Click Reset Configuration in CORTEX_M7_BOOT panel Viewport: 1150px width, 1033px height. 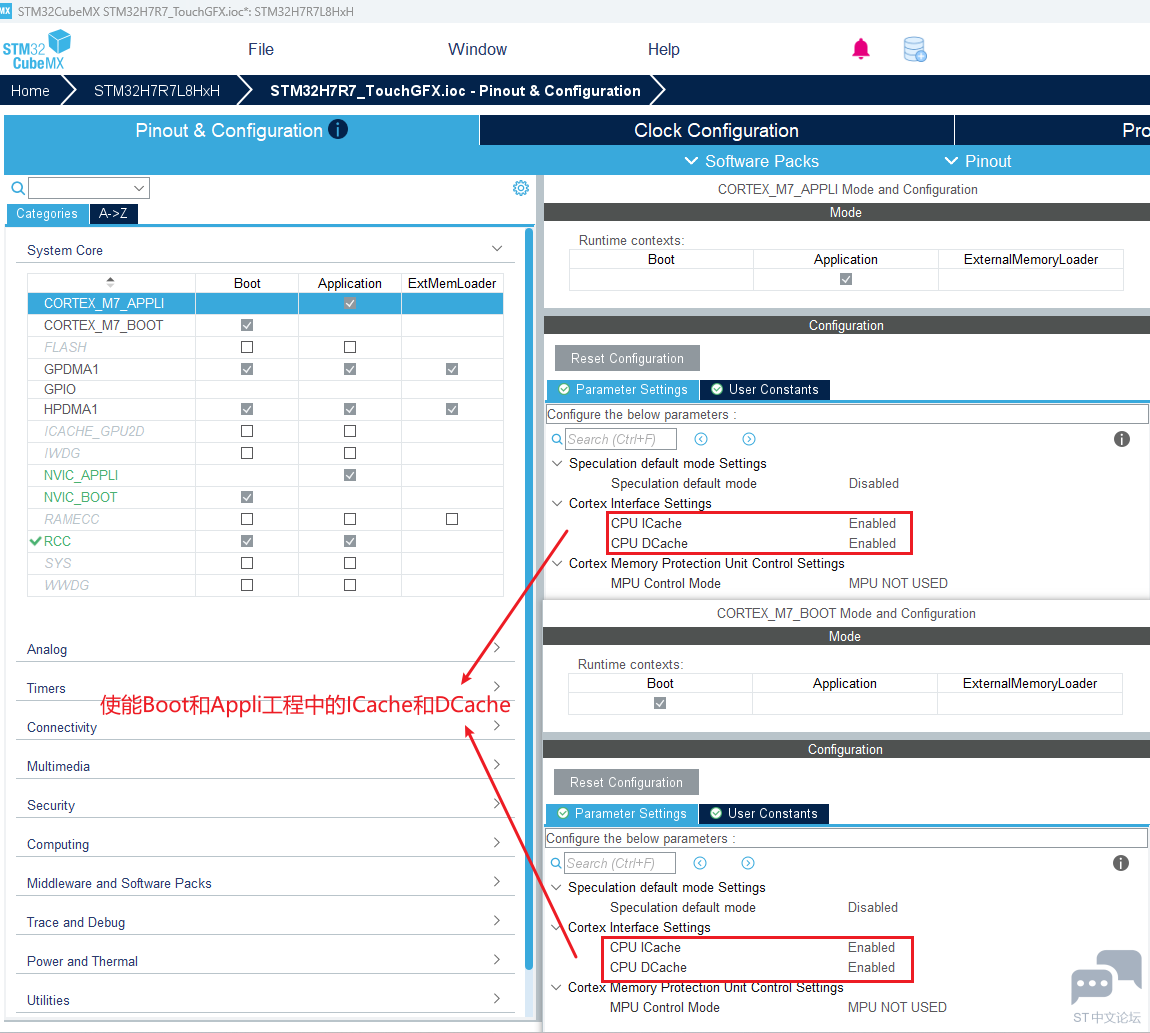pyautogui.click(x=626, y=783)
